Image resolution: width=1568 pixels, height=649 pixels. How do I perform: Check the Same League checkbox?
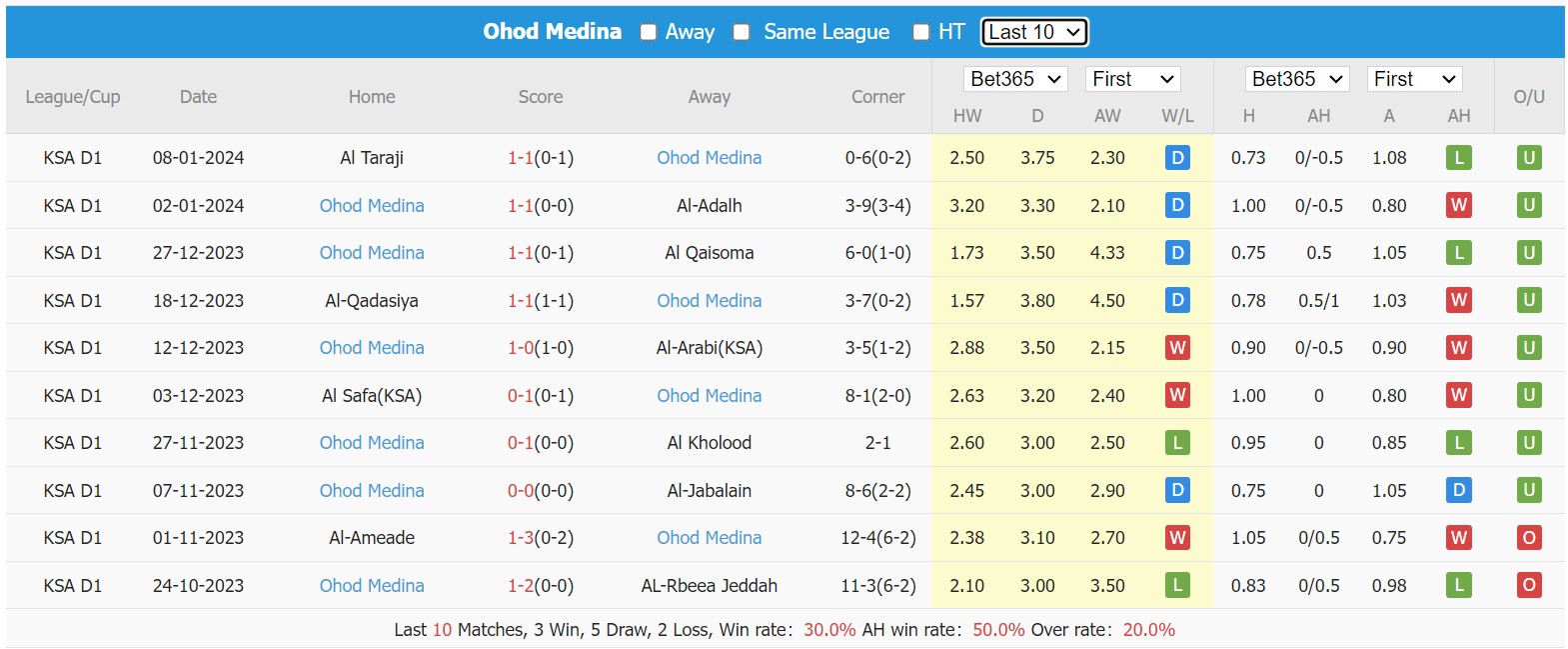tap(741, 31)
